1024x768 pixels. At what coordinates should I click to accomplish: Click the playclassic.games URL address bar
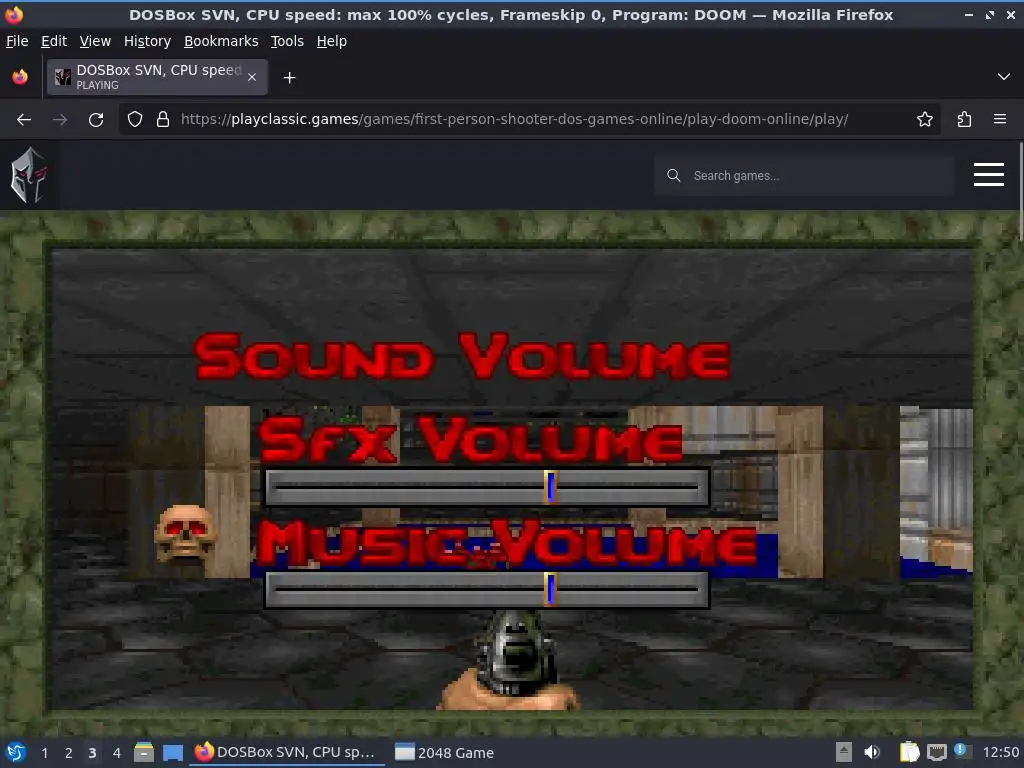[x=515, y=120]
